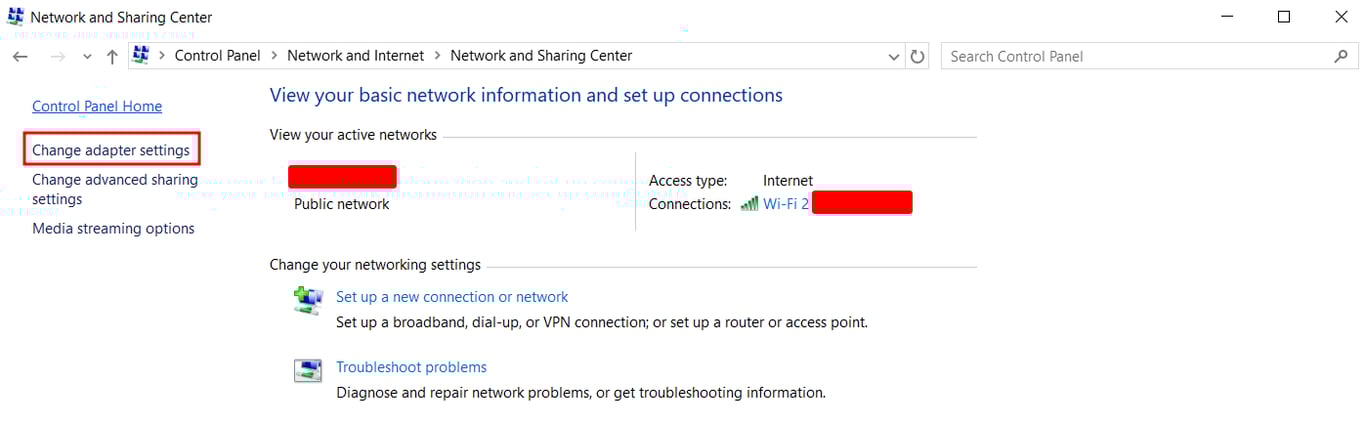Image resolution: width=1366 pixels, height=424 pixels.
Task: Open Change advanced sharing settings
Action: coord(114,189)
